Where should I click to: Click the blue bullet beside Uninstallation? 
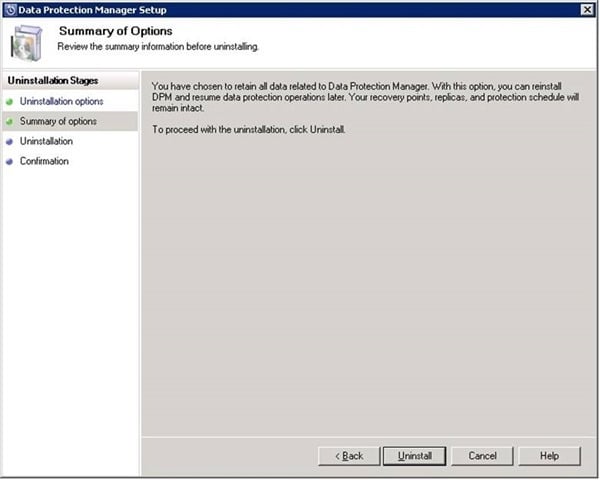[x=10, y=142]
